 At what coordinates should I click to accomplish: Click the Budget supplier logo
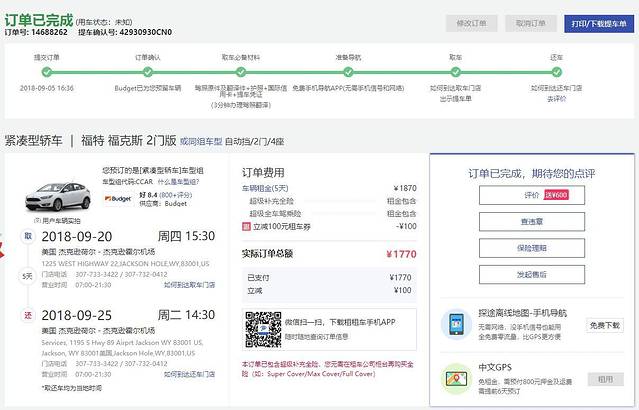[118, 199]
